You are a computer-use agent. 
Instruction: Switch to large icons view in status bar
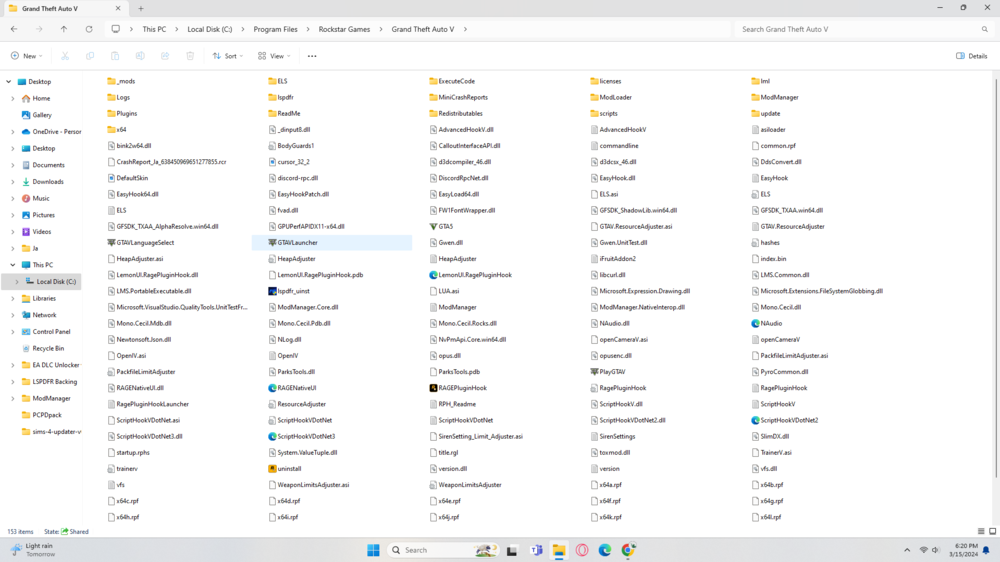(992, 531)
